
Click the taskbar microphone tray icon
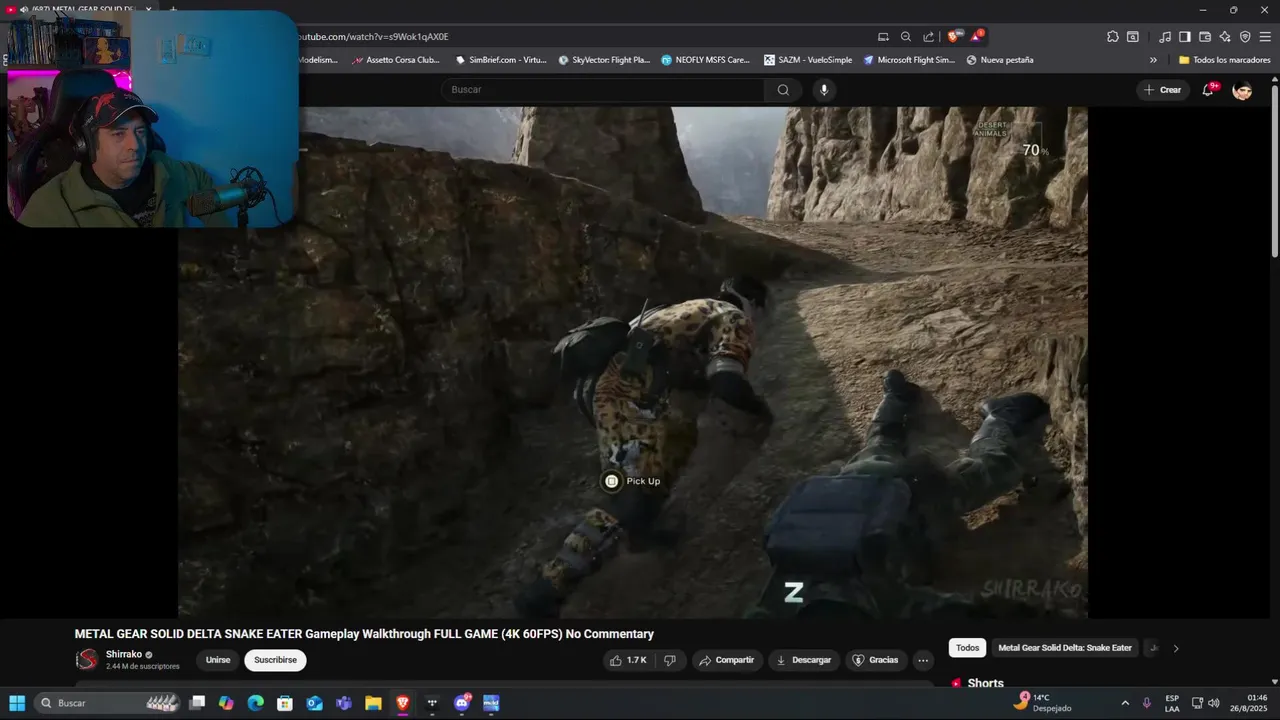1147,703
